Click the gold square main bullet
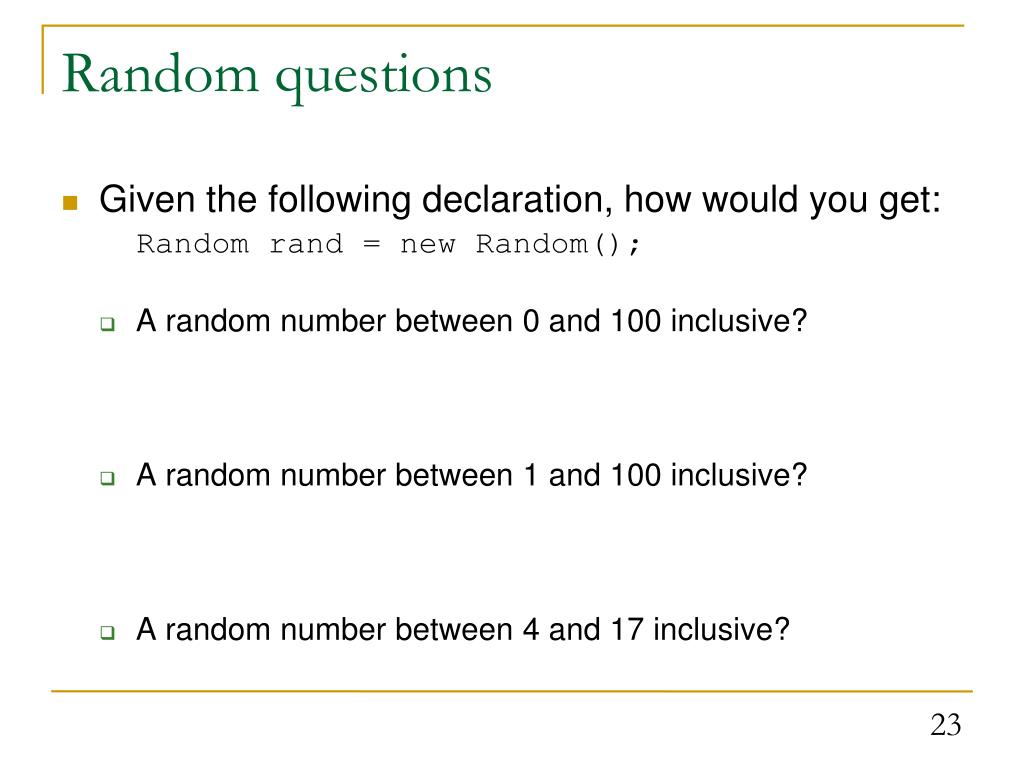 70,202
